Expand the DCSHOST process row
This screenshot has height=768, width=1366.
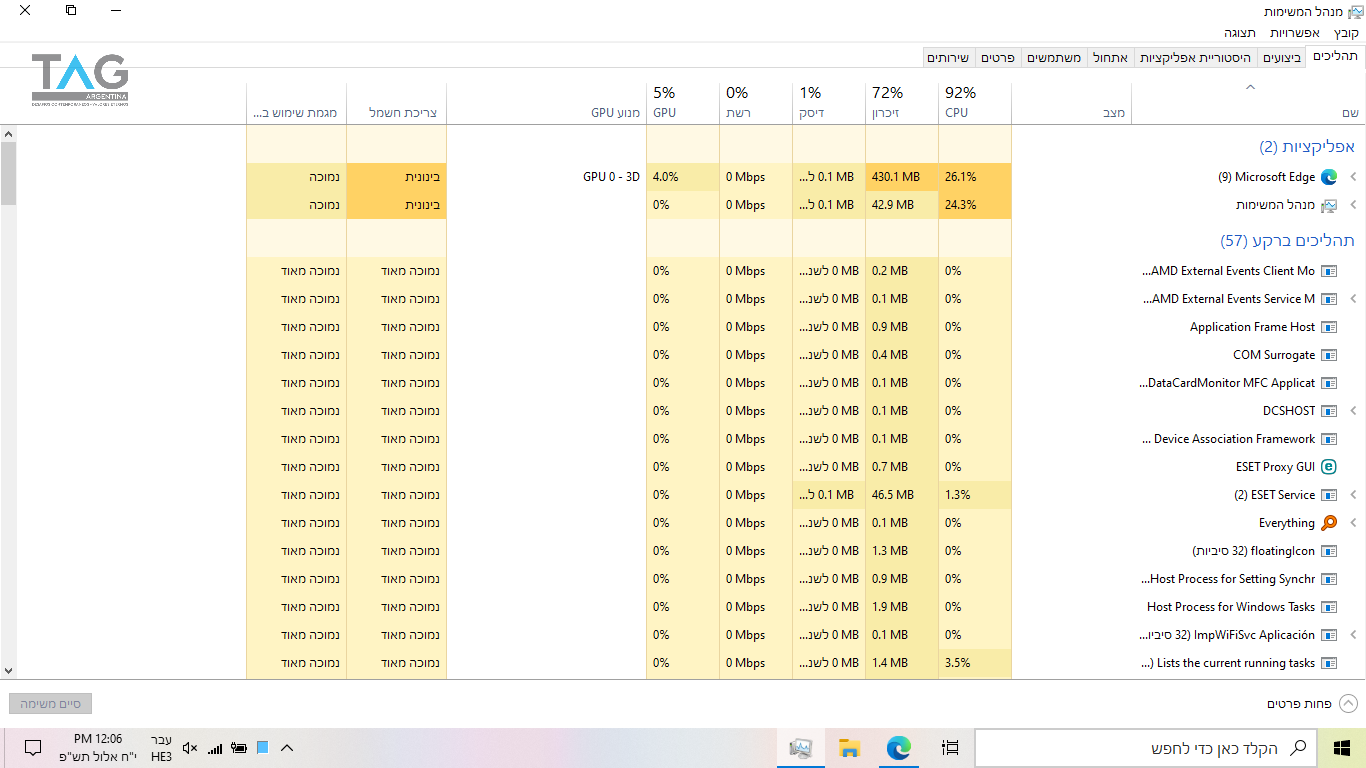coord(1354,411)
